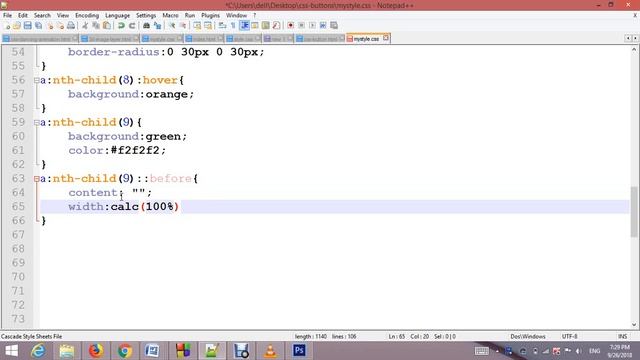
Task: Open the File menu
Action: click(x=7, y=15)
